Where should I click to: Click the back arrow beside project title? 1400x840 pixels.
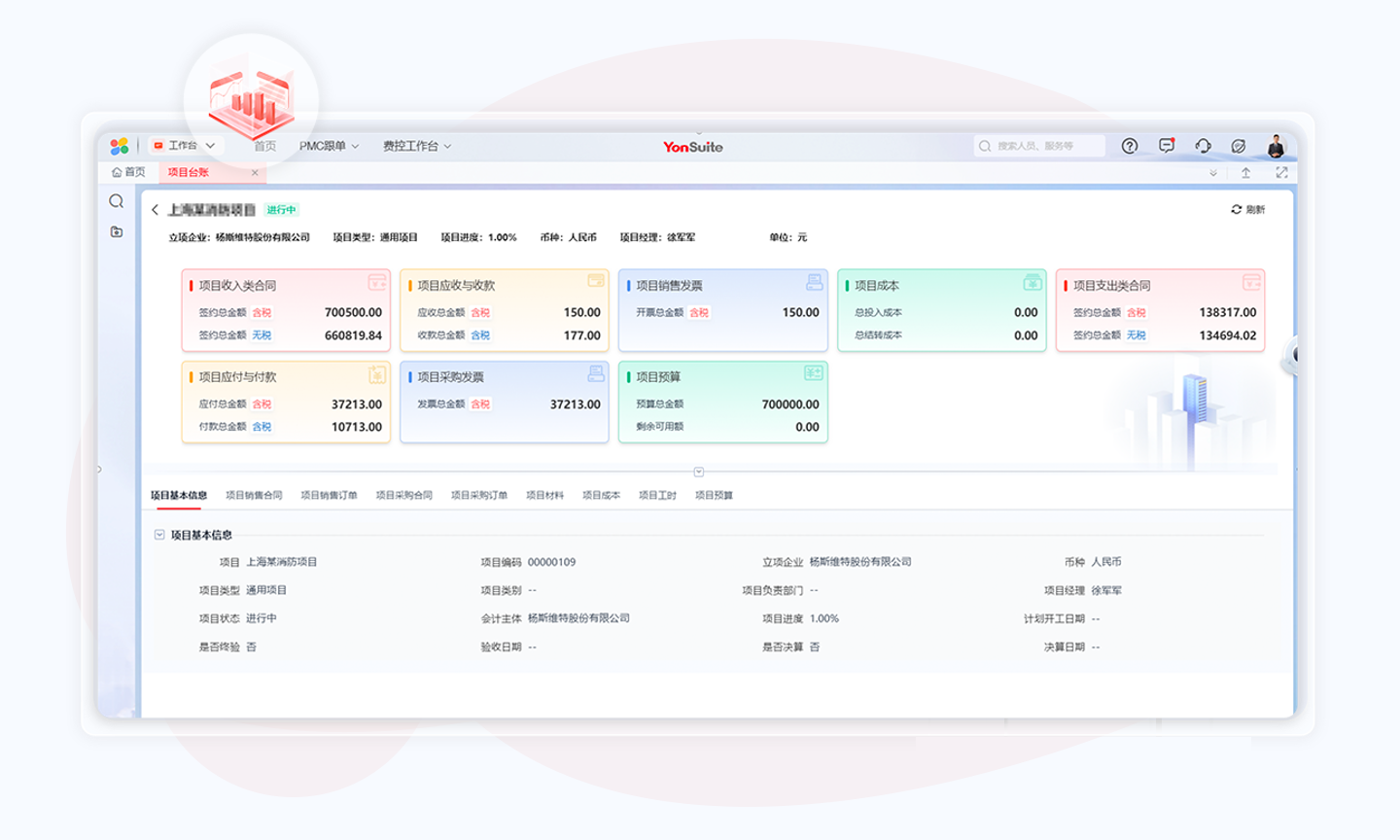pos(155,210)
